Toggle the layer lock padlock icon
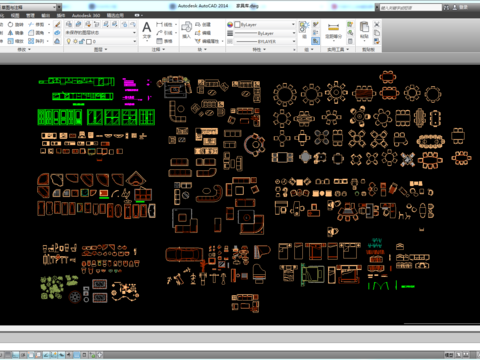 tap(82, 41)
